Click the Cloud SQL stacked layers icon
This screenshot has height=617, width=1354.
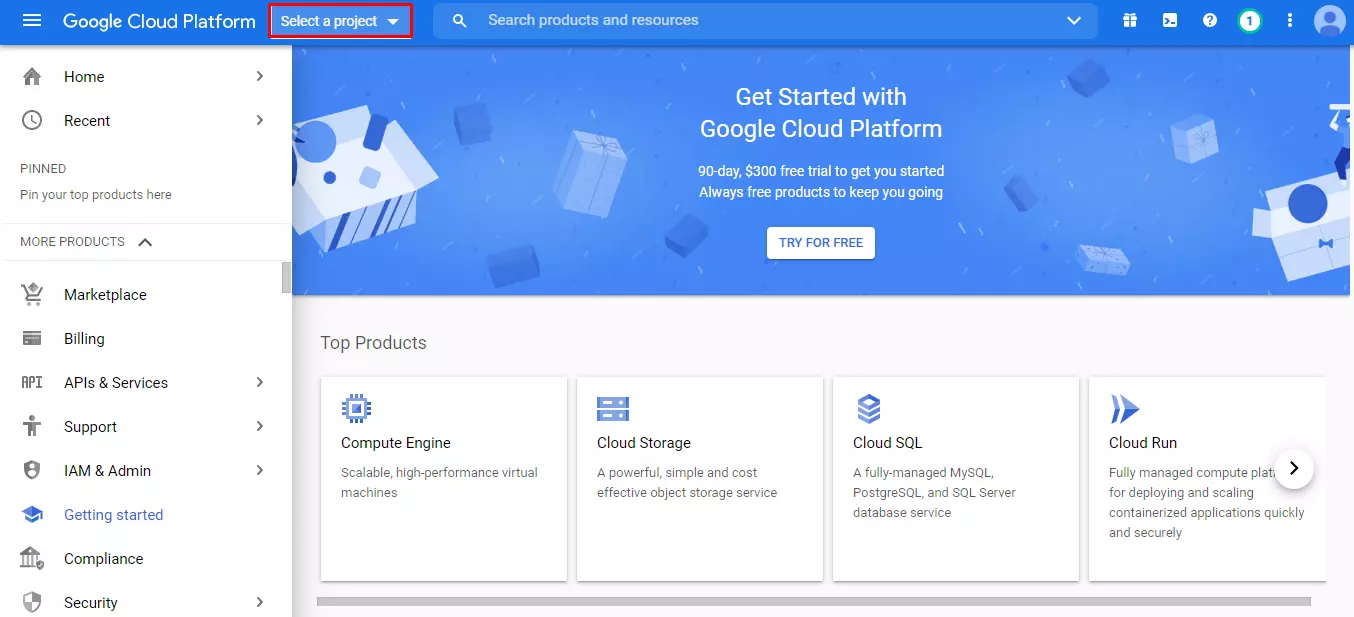[x=868, y=408]
